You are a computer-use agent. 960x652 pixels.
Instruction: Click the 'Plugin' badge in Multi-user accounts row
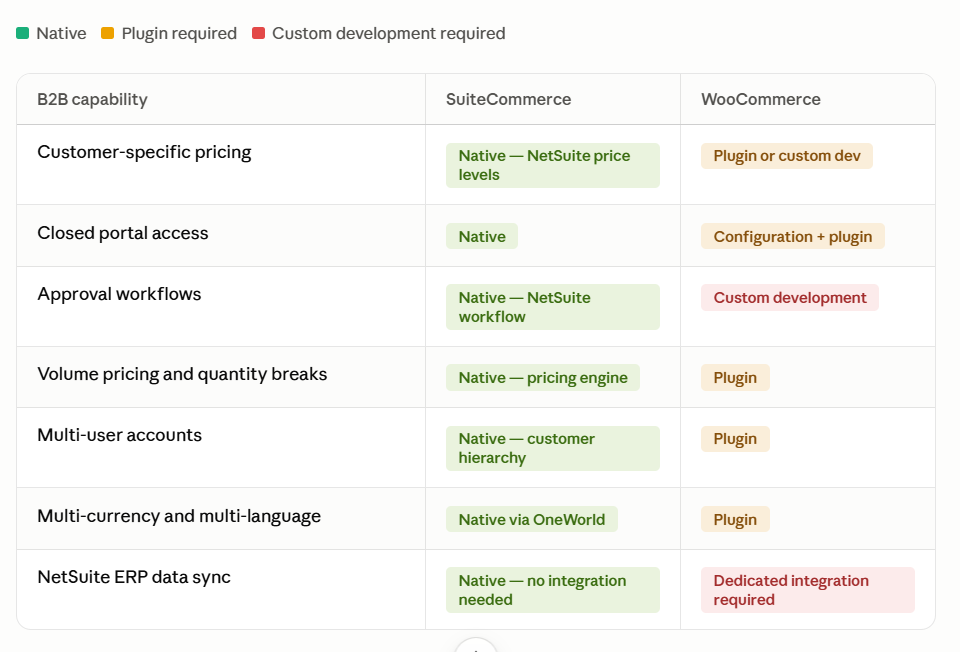click(x=735, y=439)
